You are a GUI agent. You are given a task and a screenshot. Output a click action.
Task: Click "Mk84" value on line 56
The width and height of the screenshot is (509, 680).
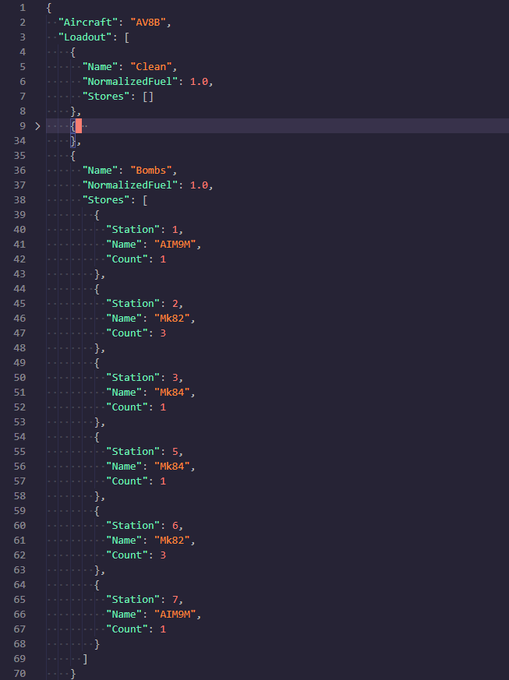172,466
